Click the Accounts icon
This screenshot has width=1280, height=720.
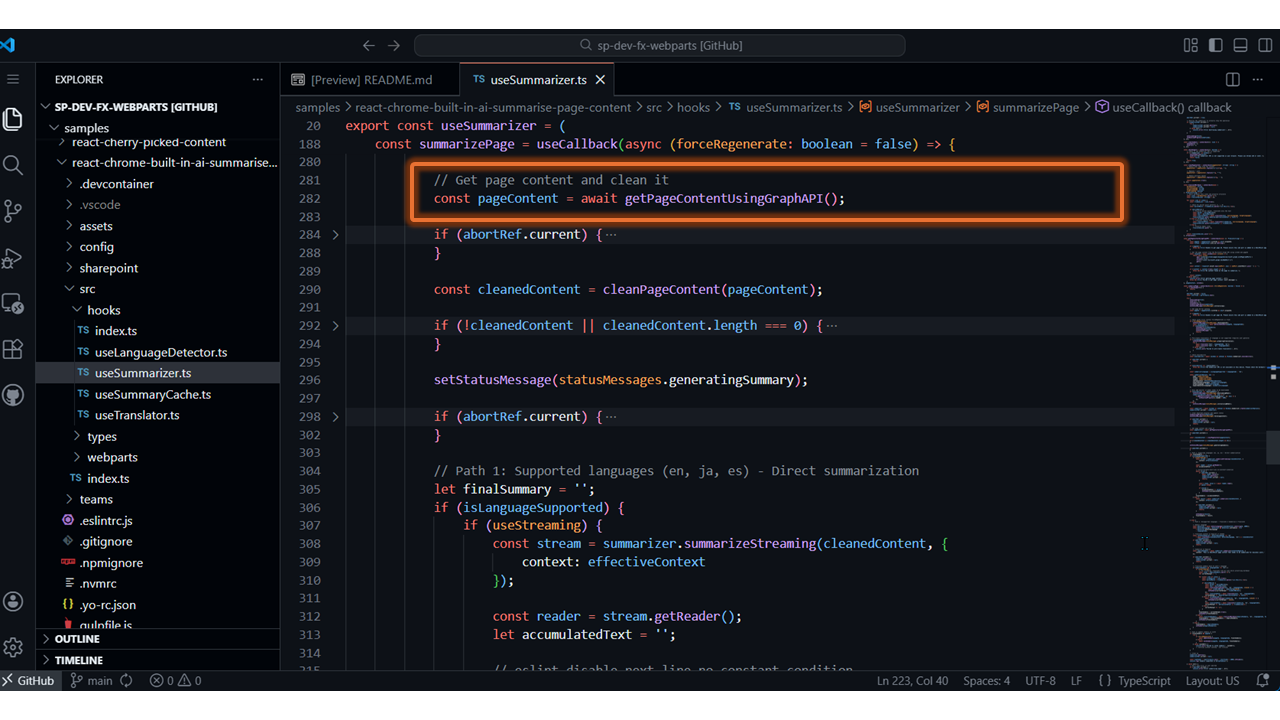point(13,601)
